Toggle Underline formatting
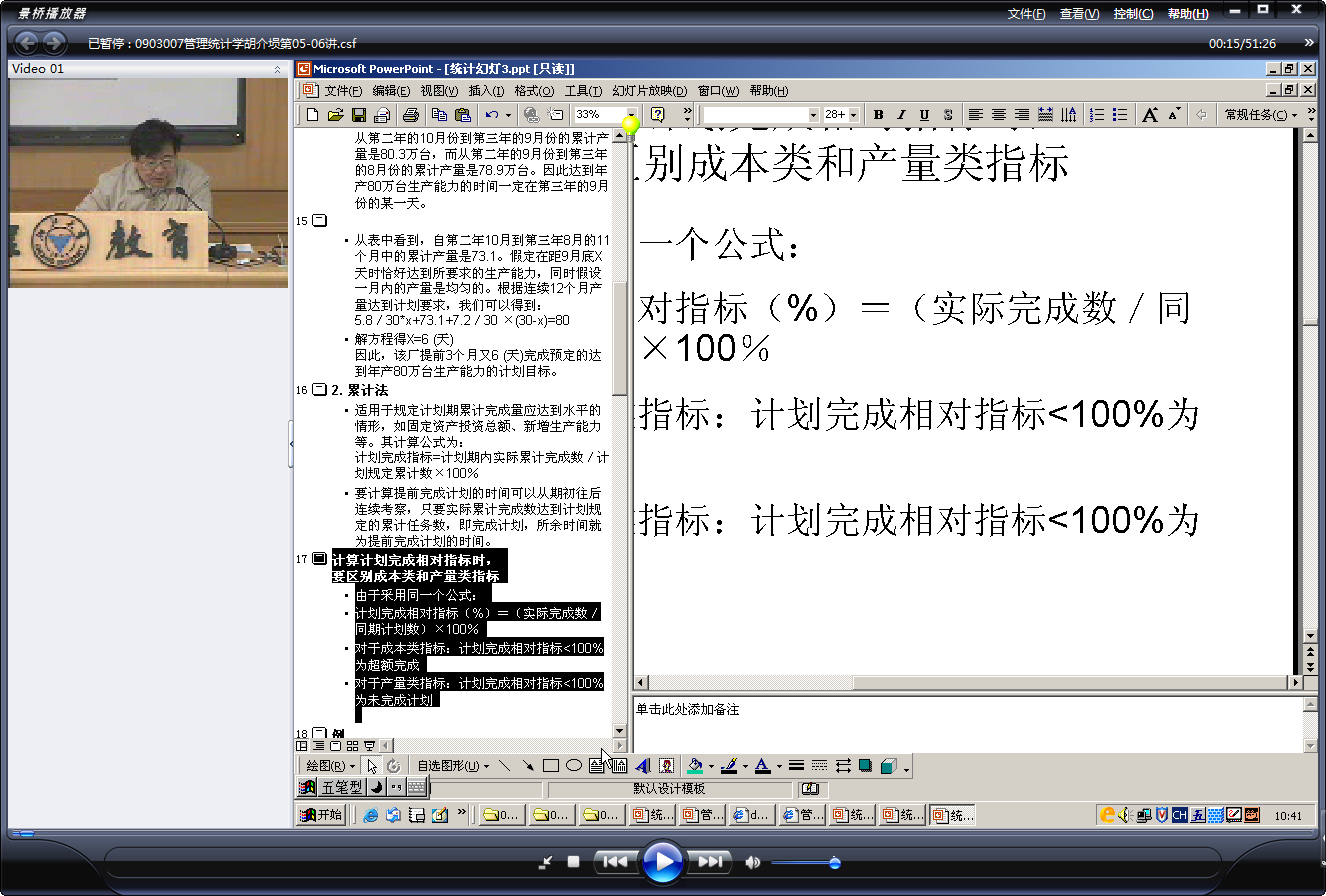 [924, 115]
